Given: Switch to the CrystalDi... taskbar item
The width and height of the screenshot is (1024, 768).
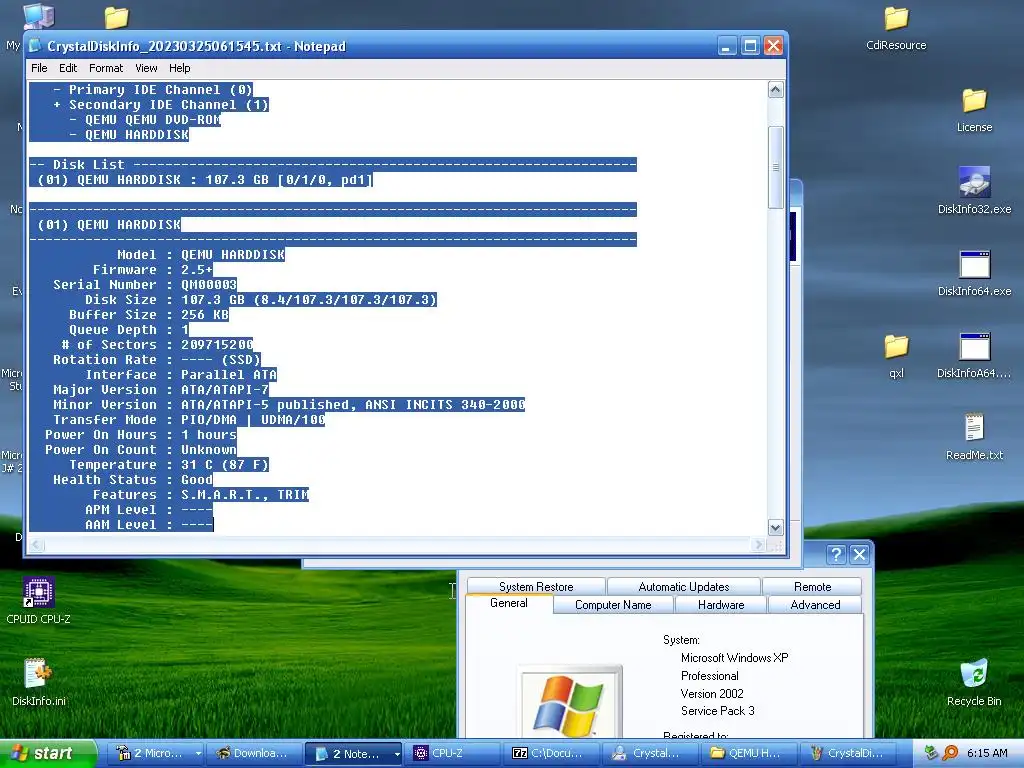Looking at the screenshot, I should click(x=847, y=753).
